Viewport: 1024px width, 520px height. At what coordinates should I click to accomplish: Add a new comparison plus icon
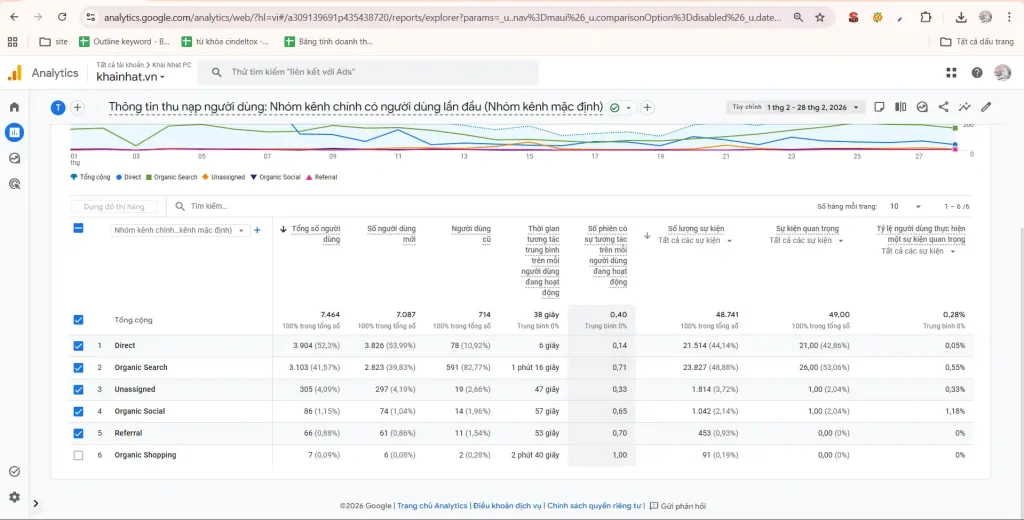(77, 108)
